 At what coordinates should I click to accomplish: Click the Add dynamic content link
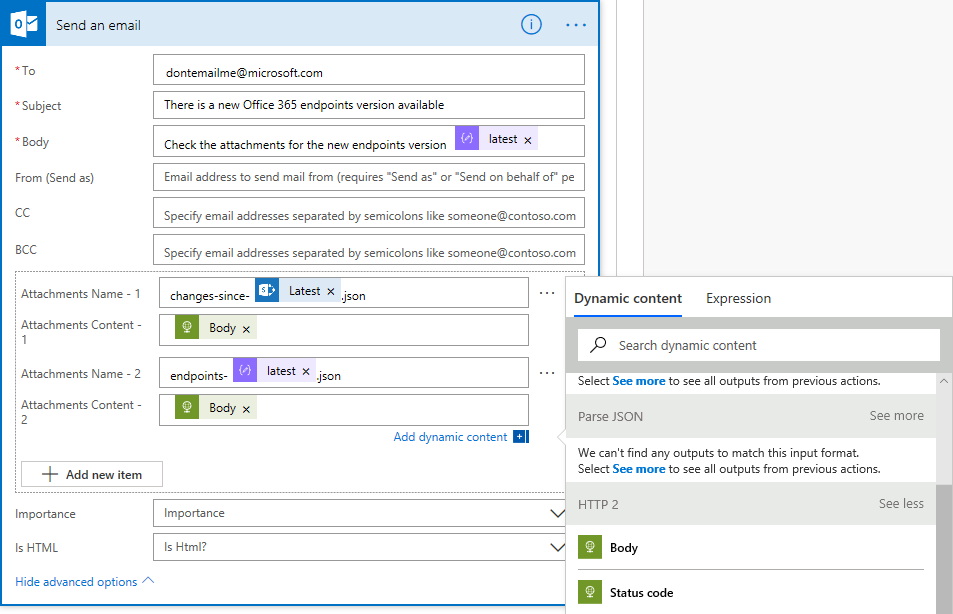tap(450, 437)
